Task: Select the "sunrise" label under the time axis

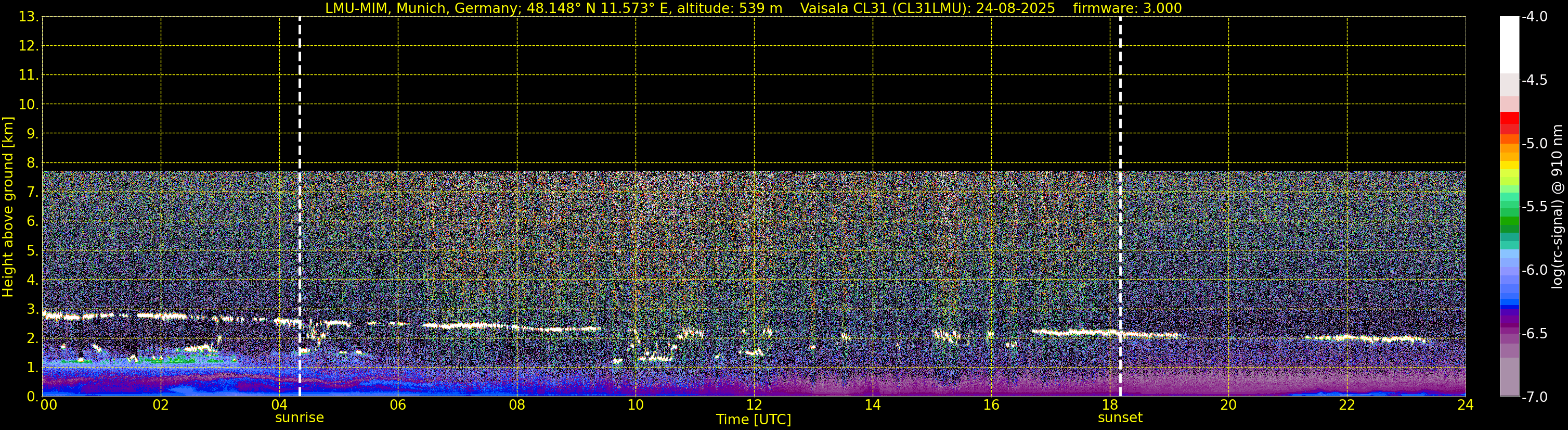Action: 300,418
